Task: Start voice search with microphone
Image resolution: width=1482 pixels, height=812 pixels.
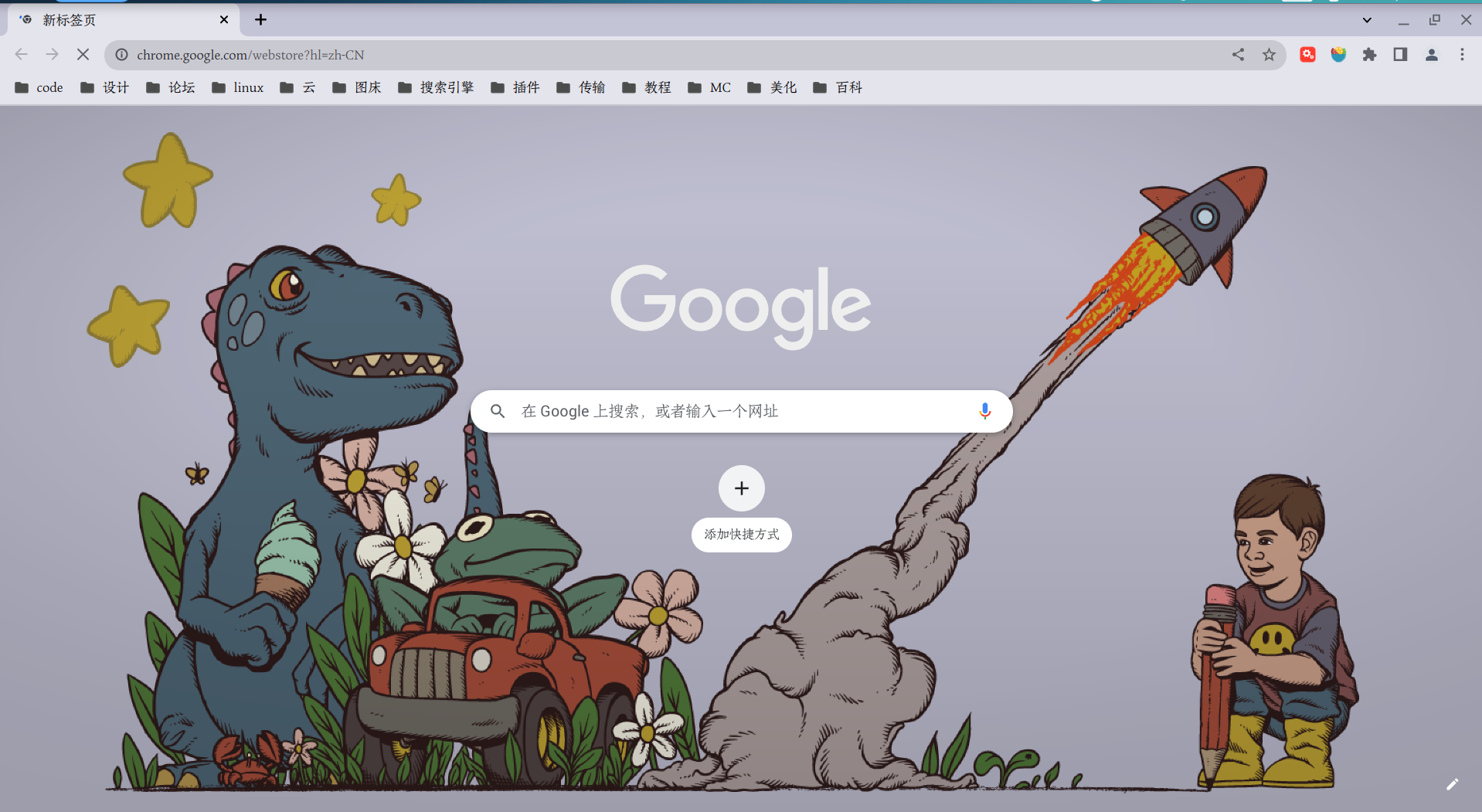Action: [x=984, y=411]
